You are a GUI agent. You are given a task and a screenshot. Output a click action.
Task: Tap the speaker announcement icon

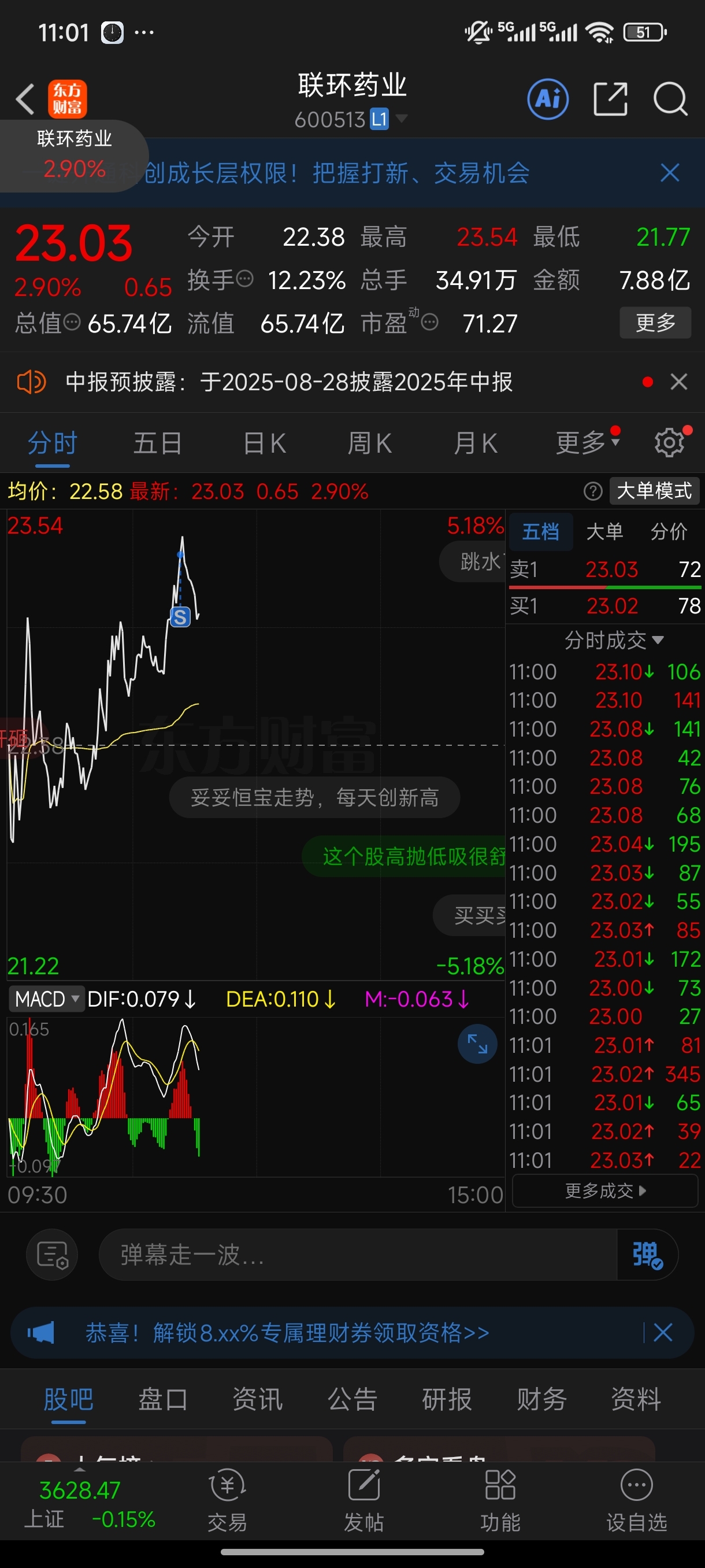point(31,382)
